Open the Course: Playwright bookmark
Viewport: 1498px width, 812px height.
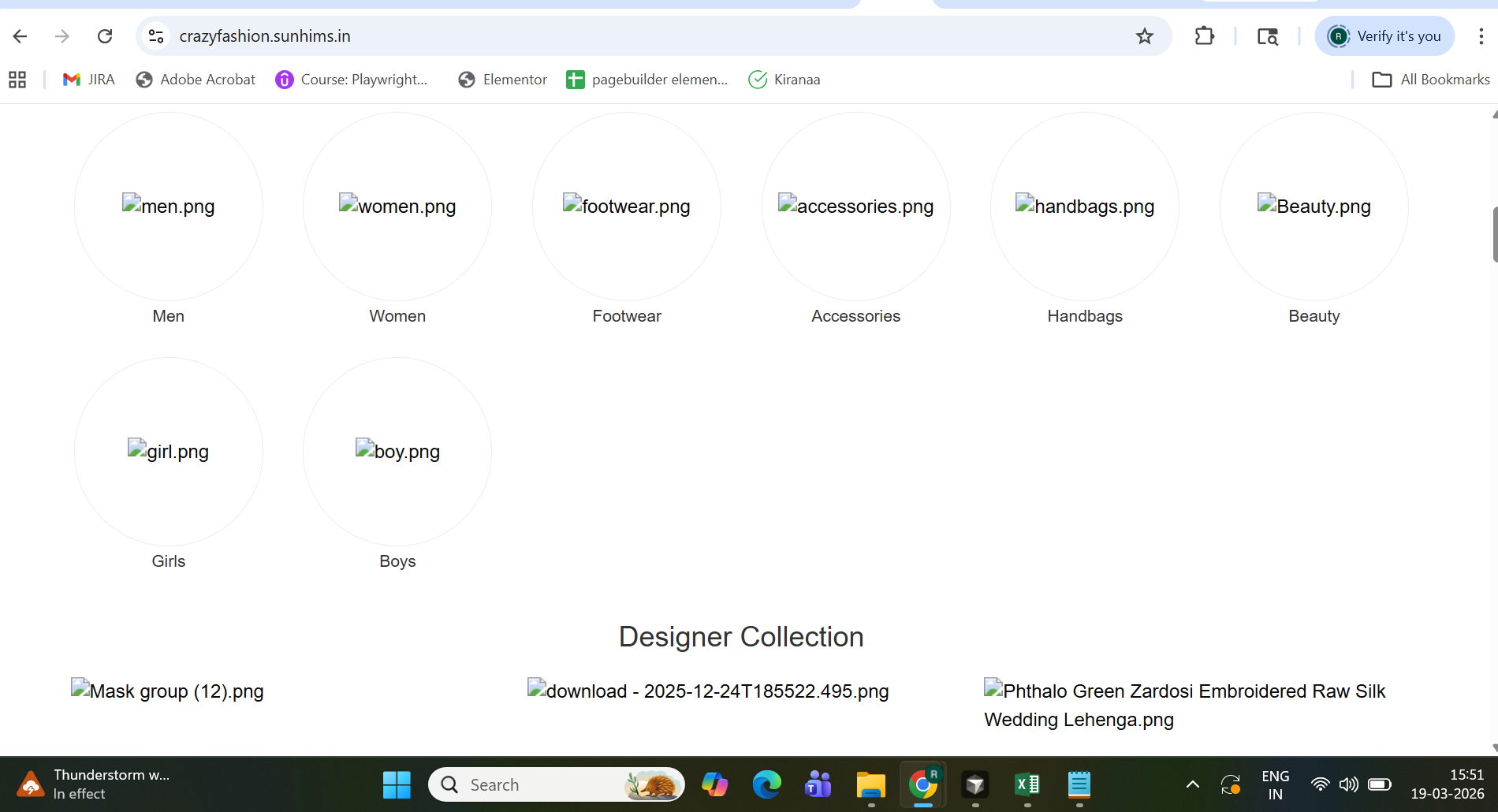click(x=352, y=80)
